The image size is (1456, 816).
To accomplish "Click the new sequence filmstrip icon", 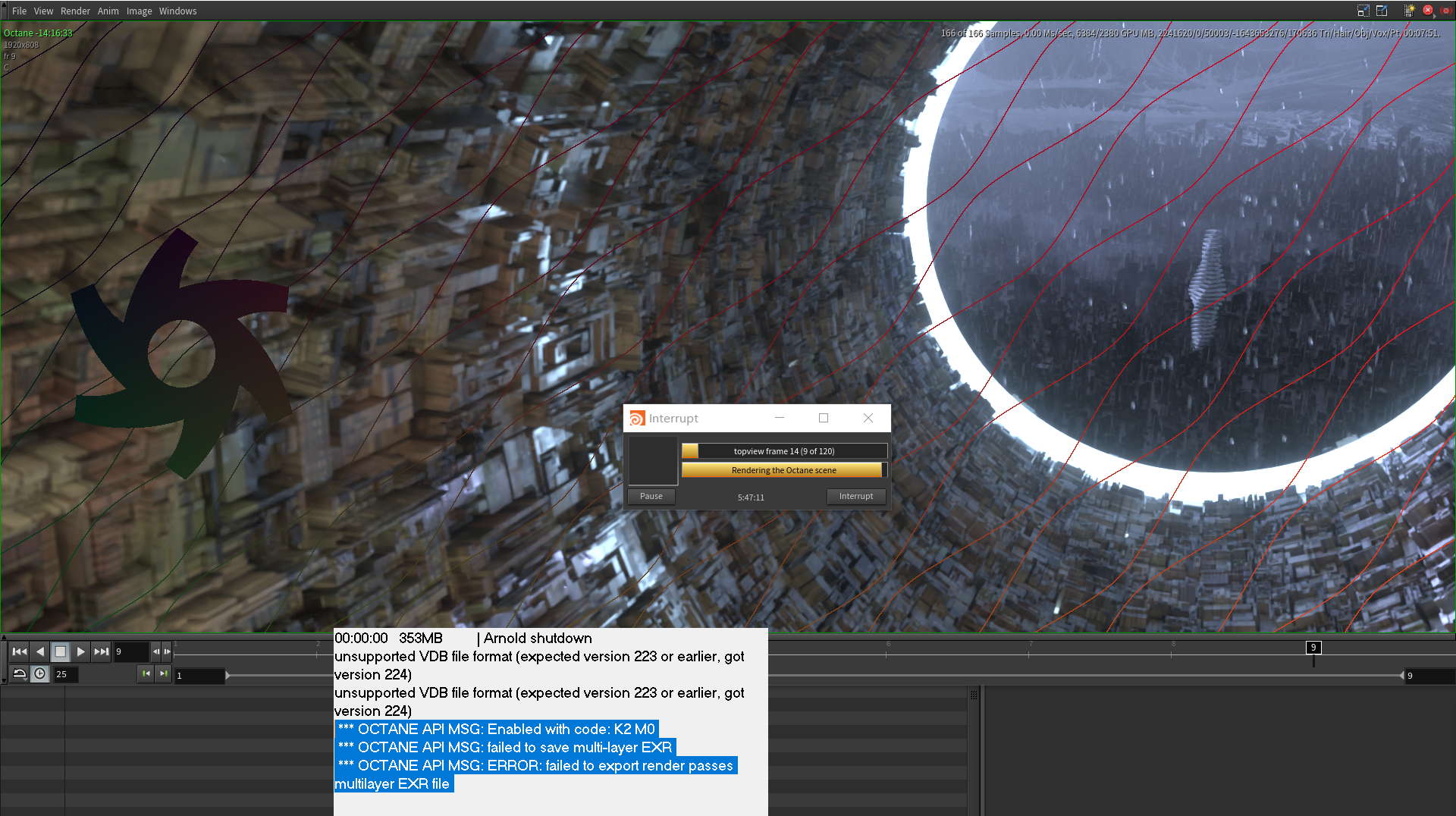I will pyautogui.click(x=1409, y=11).
